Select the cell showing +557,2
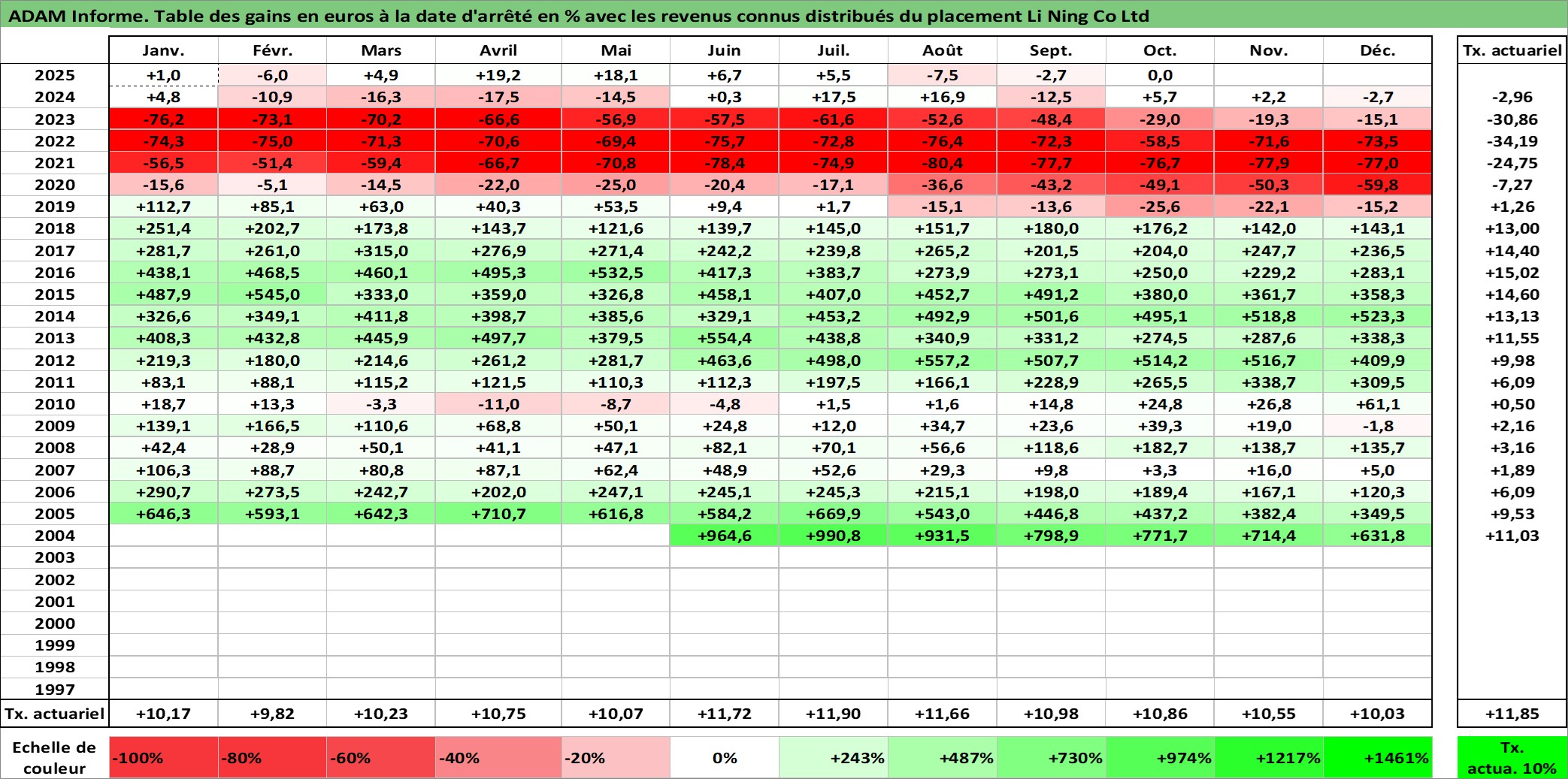1568x779 pixels. tap(942, 361)
